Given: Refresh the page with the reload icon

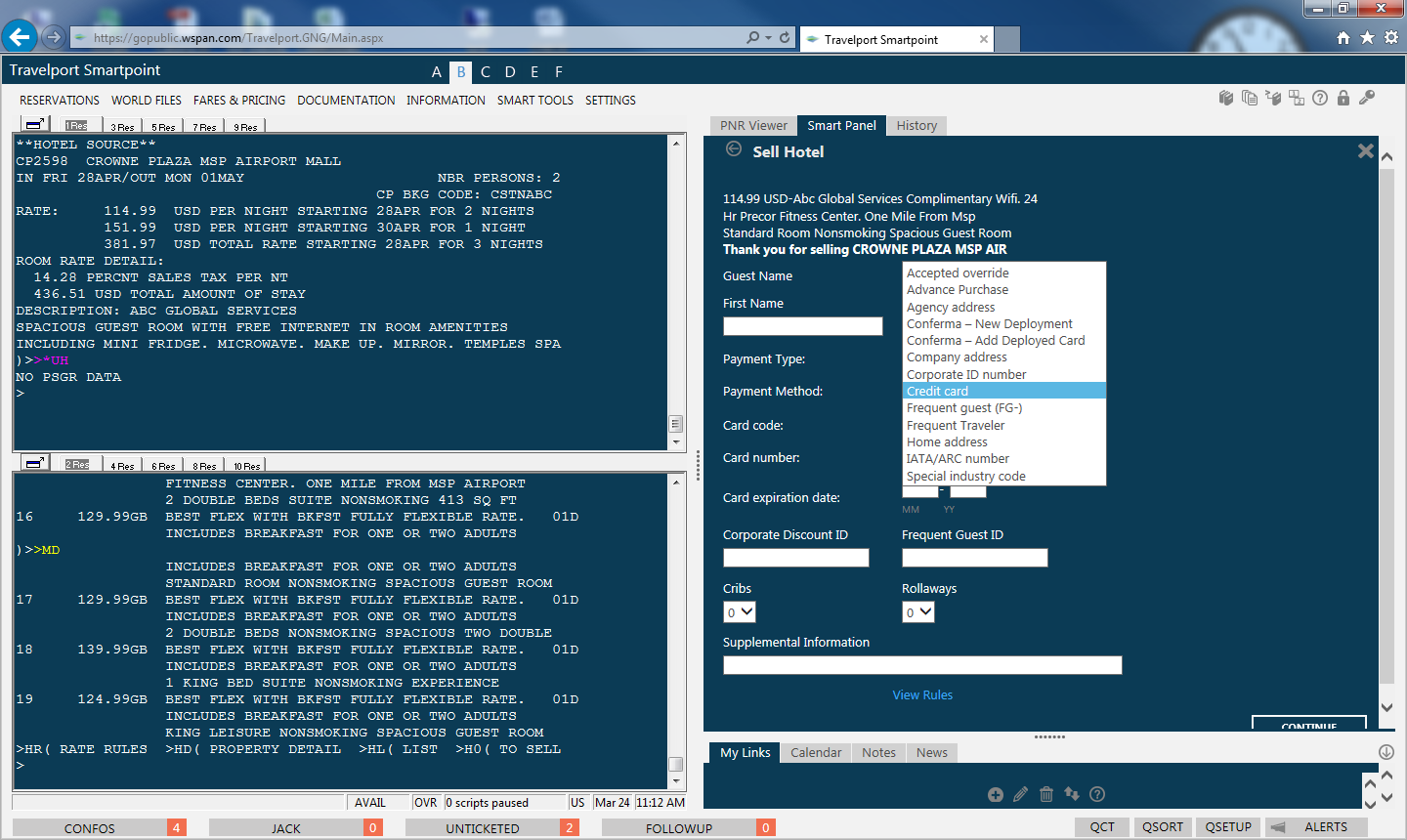Looking at the screenshot, I should tap(785, 38).
